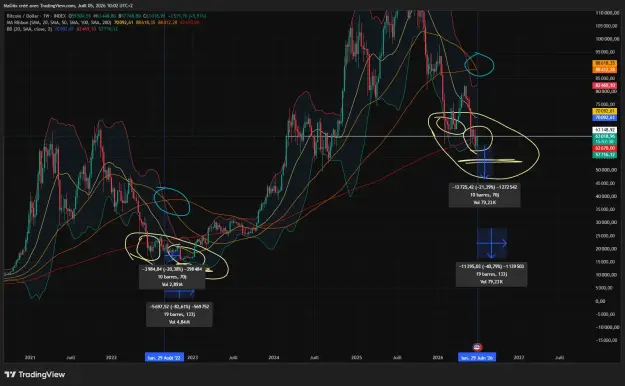The height and width of the screenshot is (386, 625).
Task: Click the 2023 label on time axis
Action: click(x=193, y=358)
